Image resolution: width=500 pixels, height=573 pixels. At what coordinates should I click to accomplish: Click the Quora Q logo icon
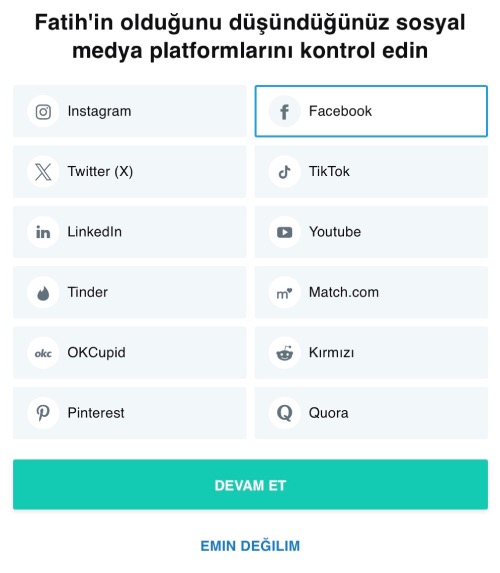pos(284,413)
